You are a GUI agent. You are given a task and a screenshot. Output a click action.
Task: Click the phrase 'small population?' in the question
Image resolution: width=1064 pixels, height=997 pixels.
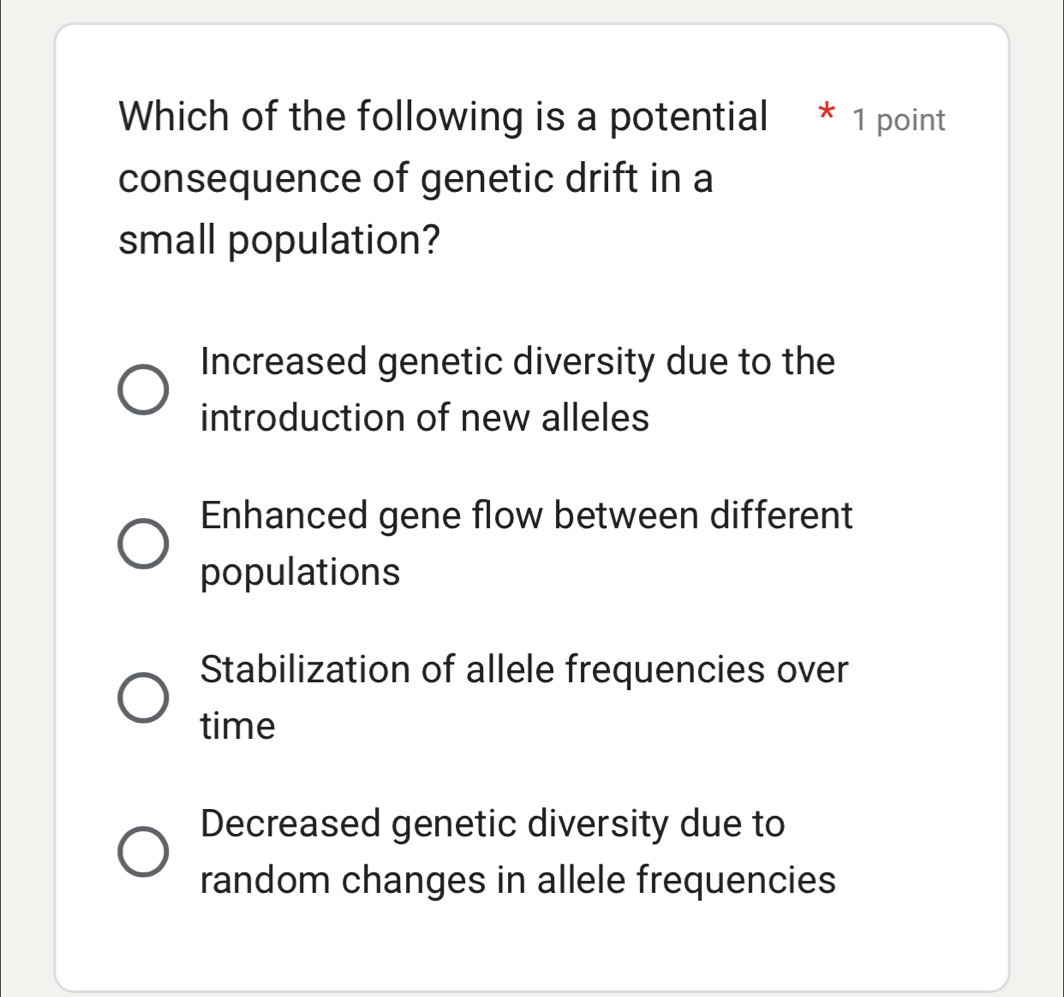278,240
